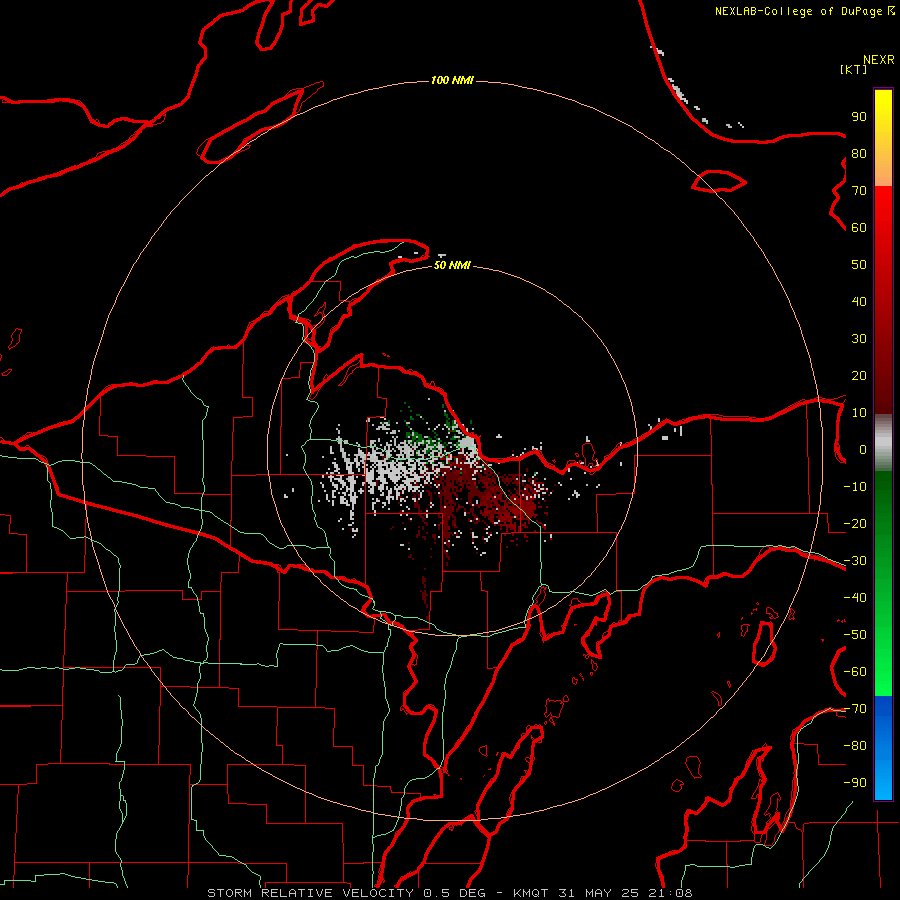Click the positive 60 scale value
900x900 pixels.
coord(859,227)
